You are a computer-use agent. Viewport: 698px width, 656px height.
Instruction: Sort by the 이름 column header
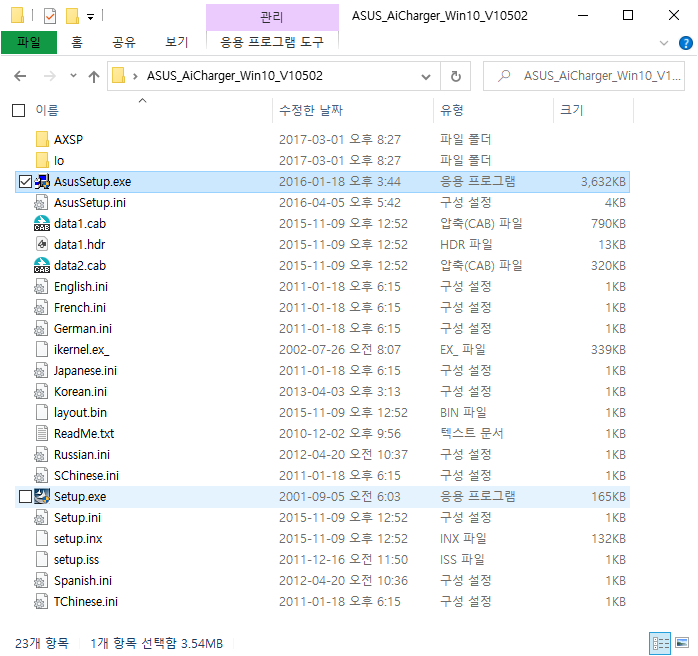(x=47, y=110)
